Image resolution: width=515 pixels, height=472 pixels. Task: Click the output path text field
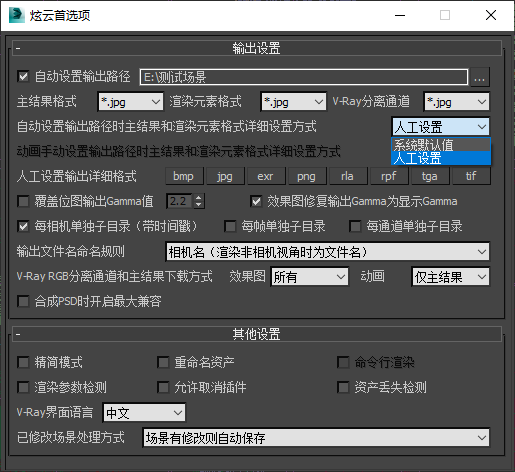pos(304,77)
